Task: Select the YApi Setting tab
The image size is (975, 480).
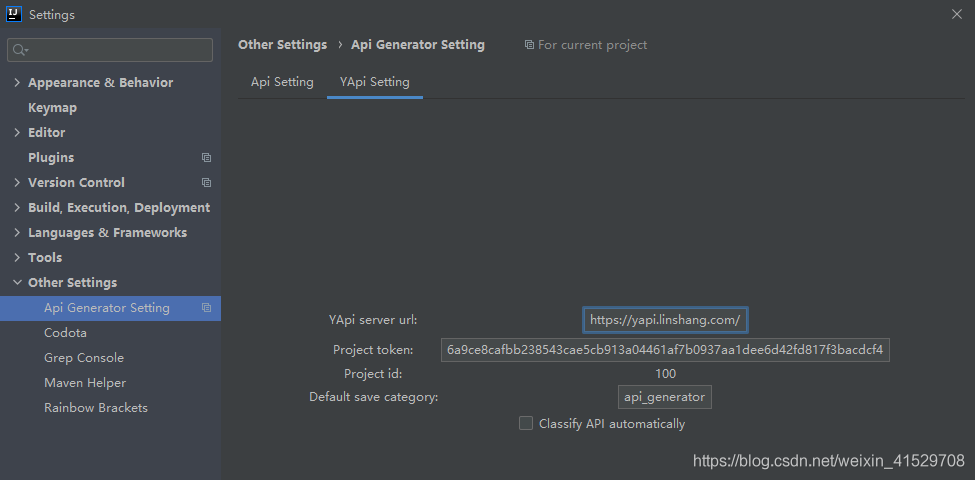Action: point(375,82)
